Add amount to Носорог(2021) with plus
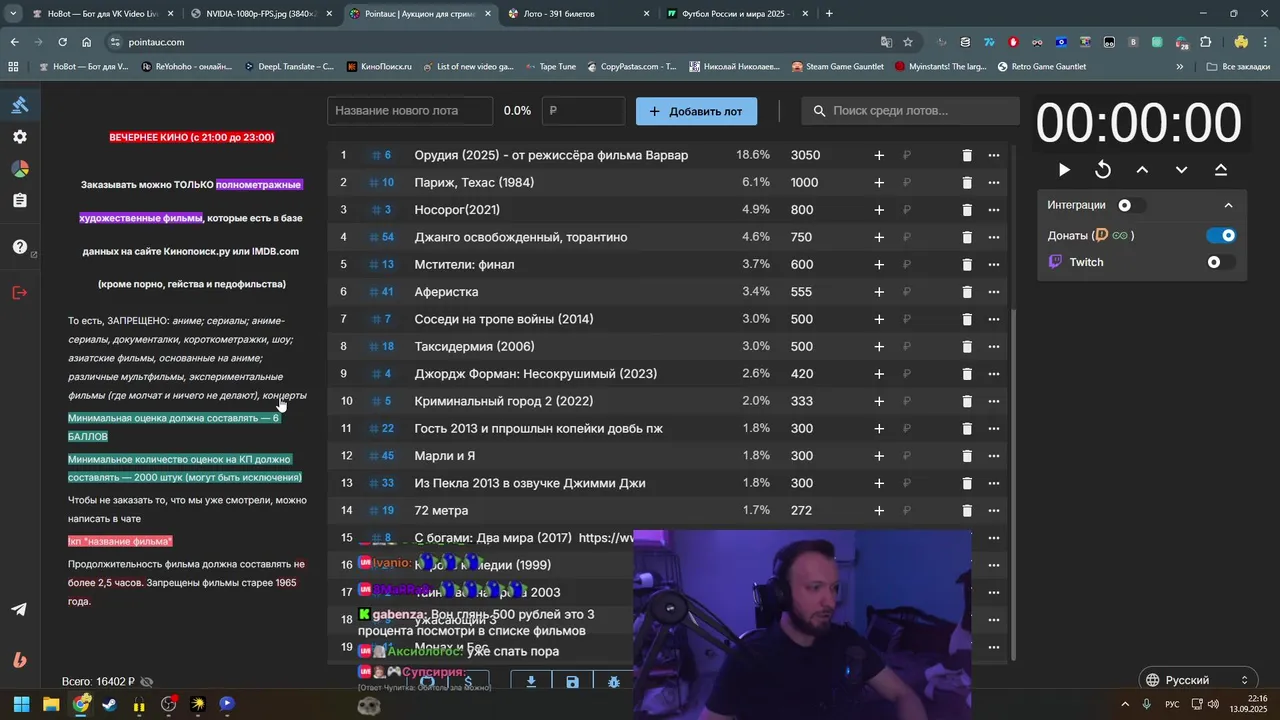 pos(879,210)
